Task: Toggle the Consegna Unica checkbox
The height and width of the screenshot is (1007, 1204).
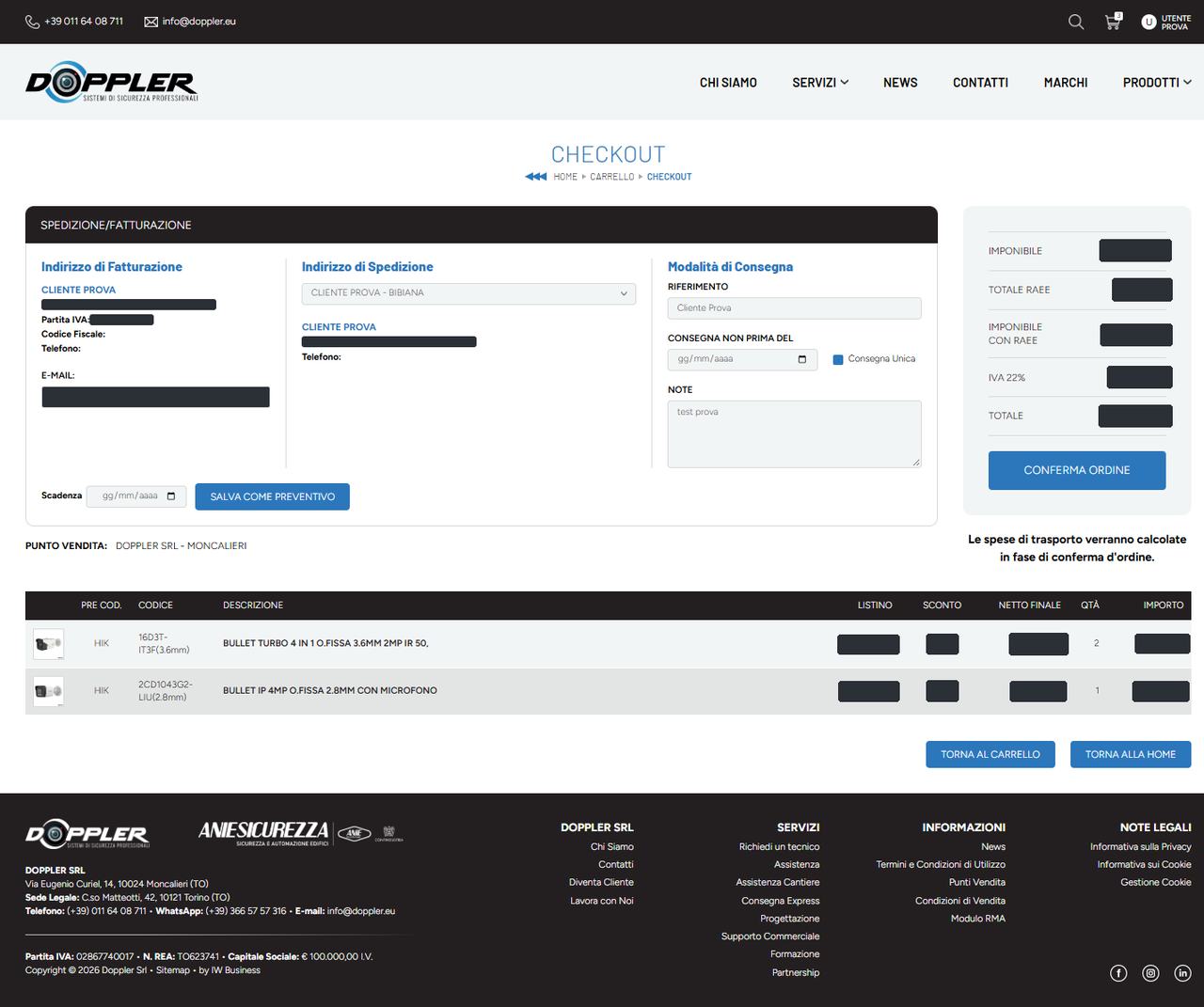Action: coord(838,359)
